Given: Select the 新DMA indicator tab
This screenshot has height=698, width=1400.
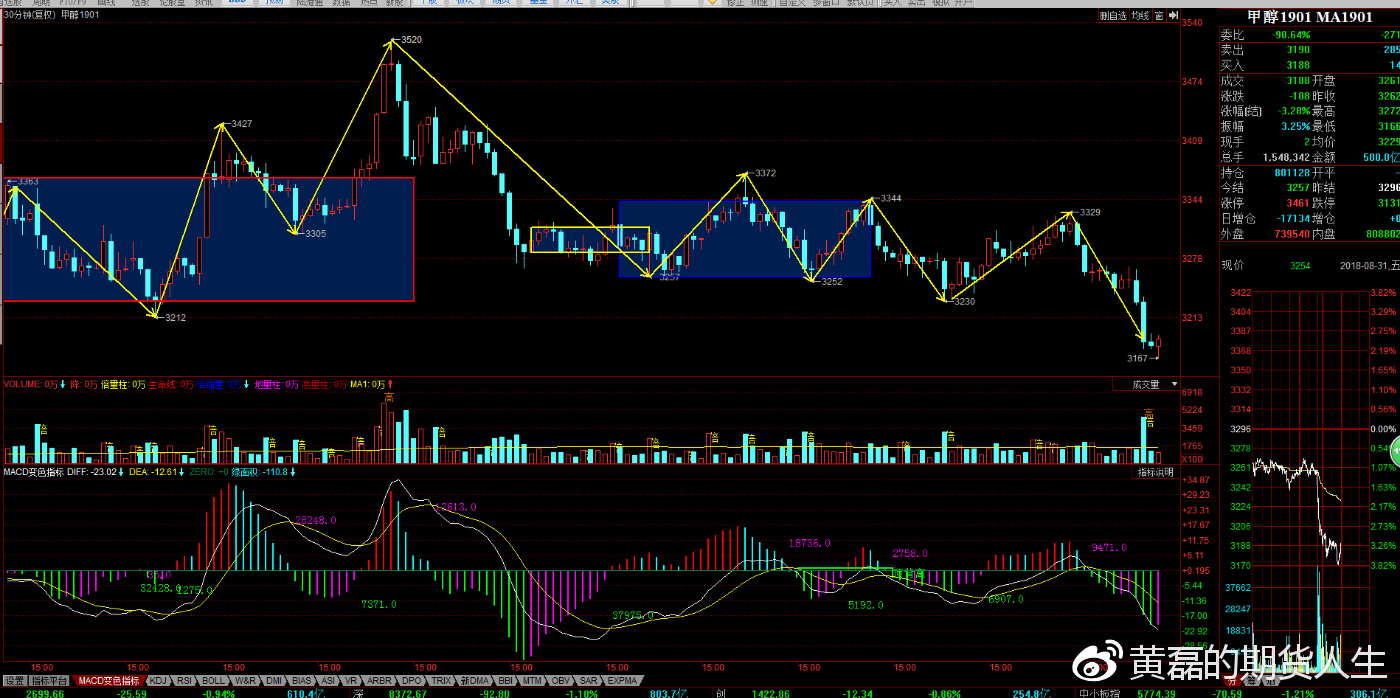Looking at the screenshot, I should pos(474,680).
